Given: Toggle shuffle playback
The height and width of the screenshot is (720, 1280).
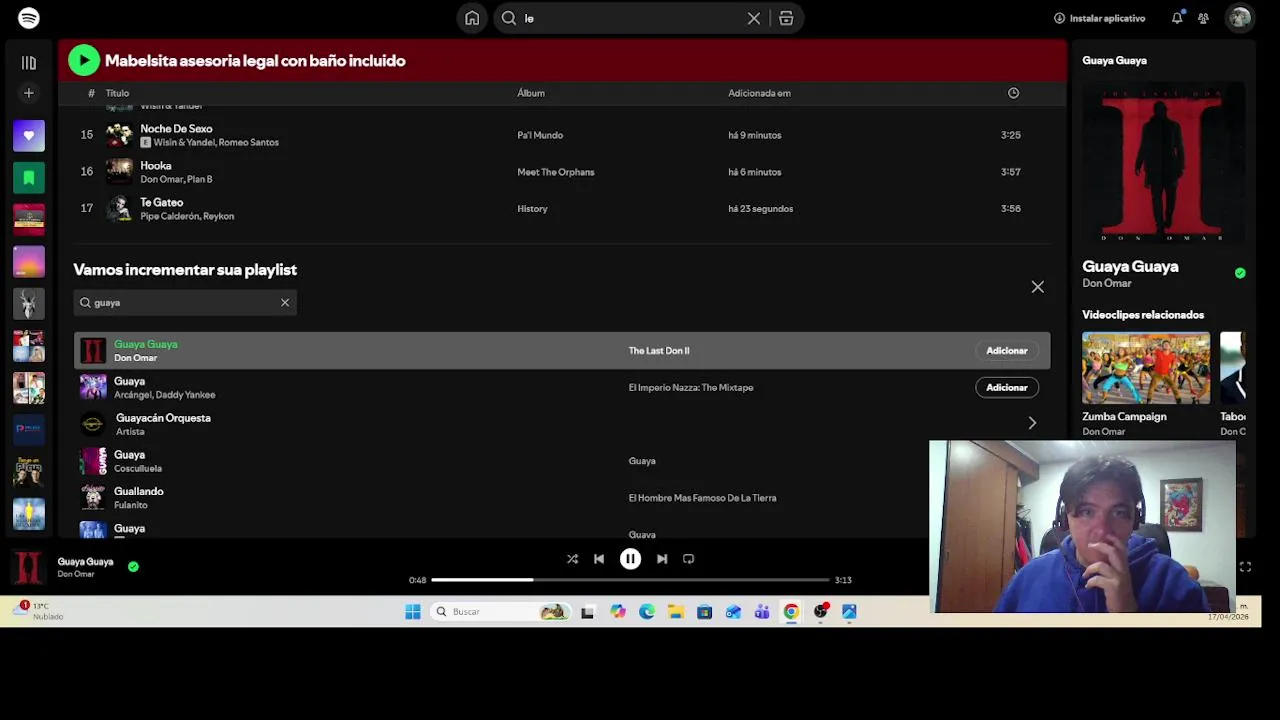Looking at the screenshot, I should coord(572,559).
